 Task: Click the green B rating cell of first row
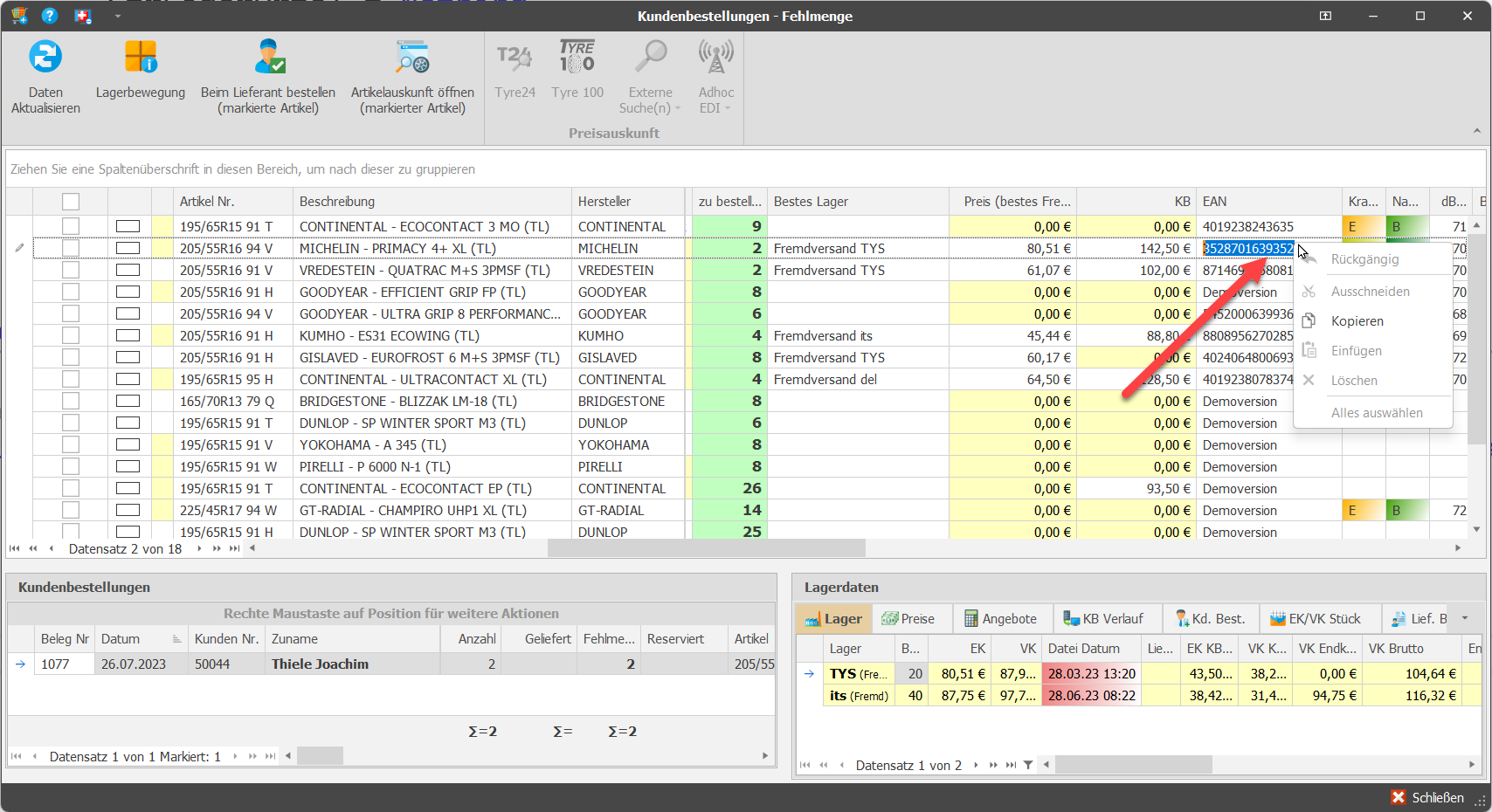coord(1407,226)
